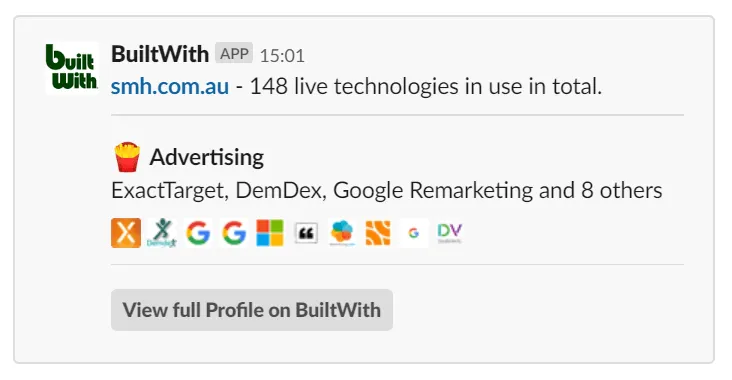Click the second large Google G icon

(234, 232)
